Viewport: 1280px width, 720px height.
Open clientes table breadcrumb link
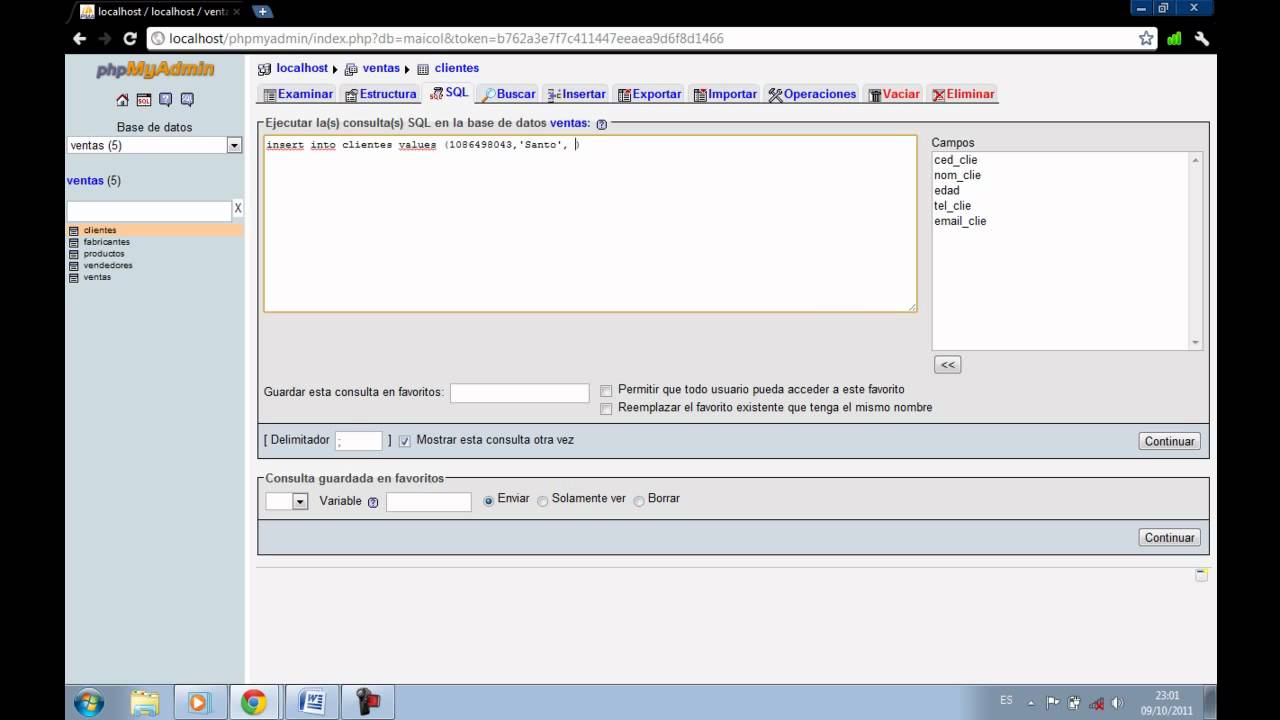(x=457, y=68)
